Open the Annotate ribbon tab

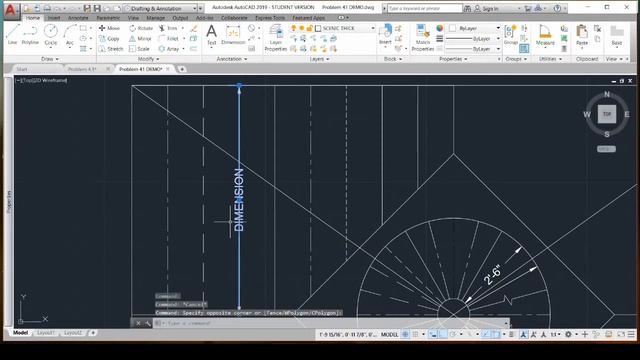(x=78, y=18)
